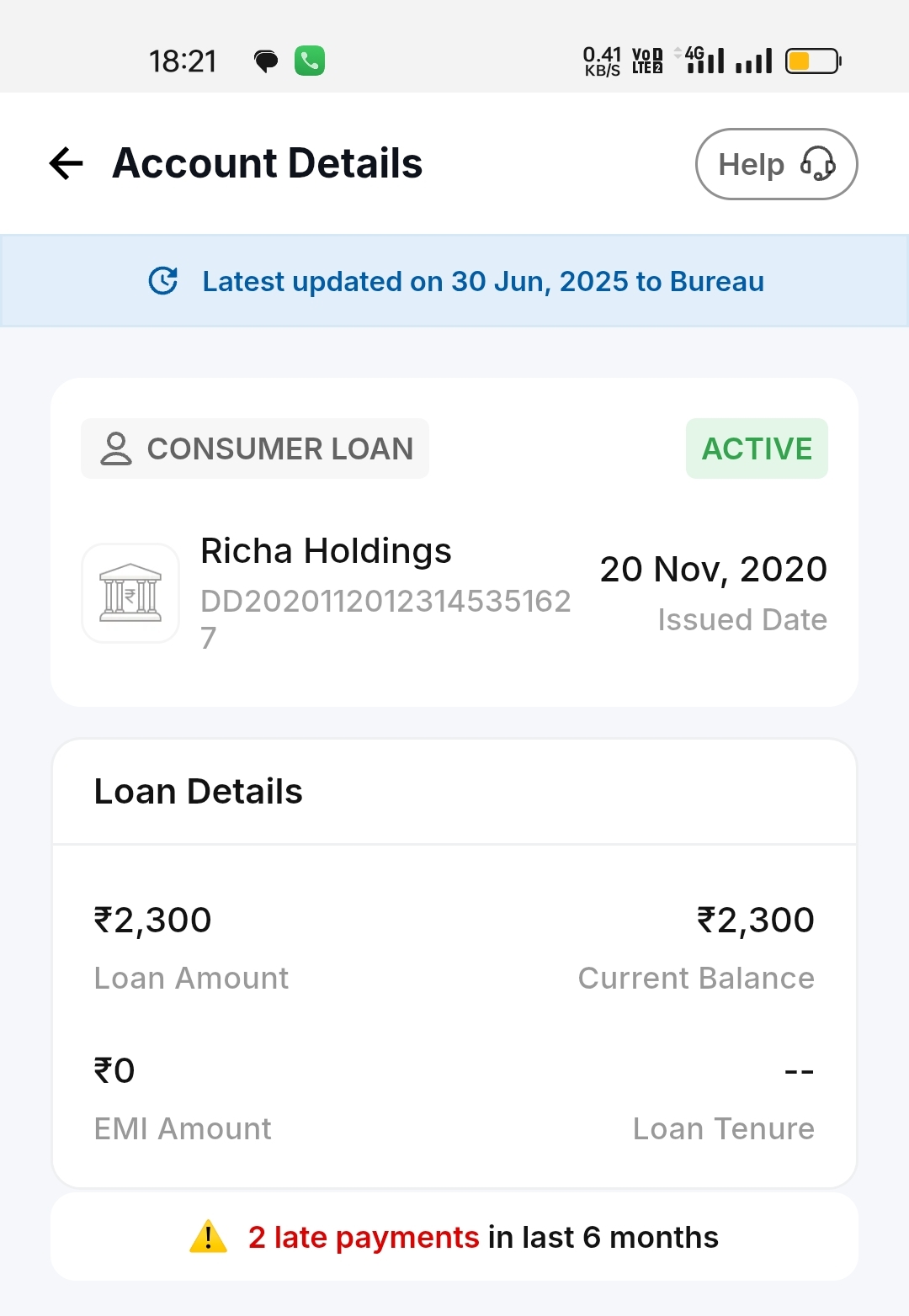The image size is (909, 1316).
Task: Open the 2 late payments notice
Action: pos(454,1237)
